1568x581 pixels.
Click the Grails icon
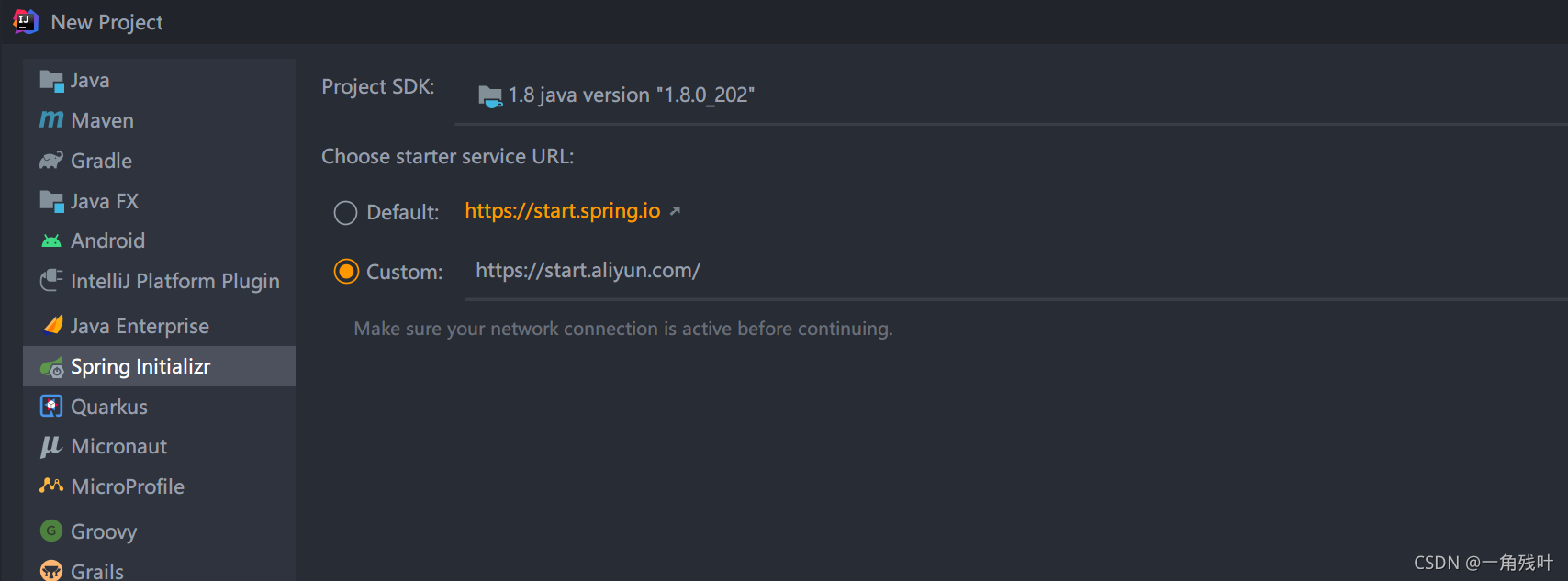(51, 571)
